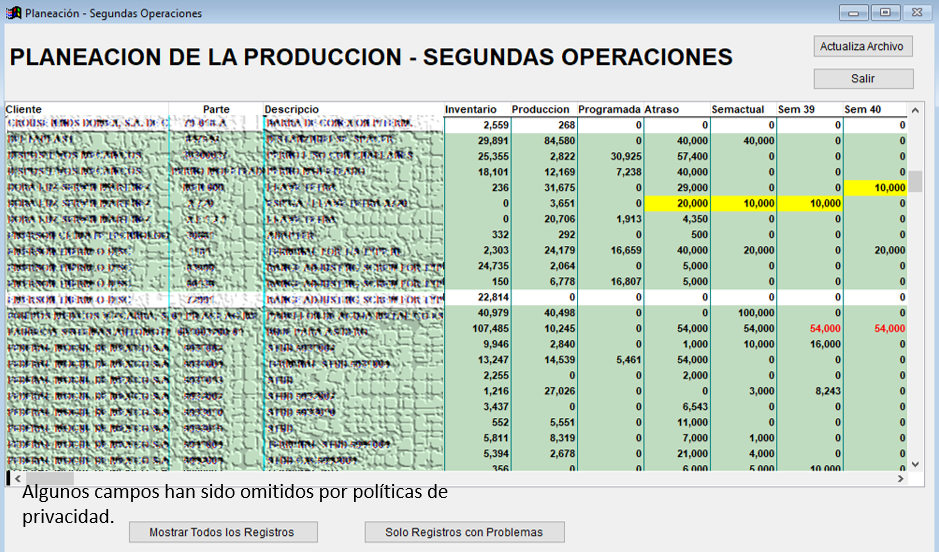Click Solo Registros con Problemas

click(x=464, y=532)
